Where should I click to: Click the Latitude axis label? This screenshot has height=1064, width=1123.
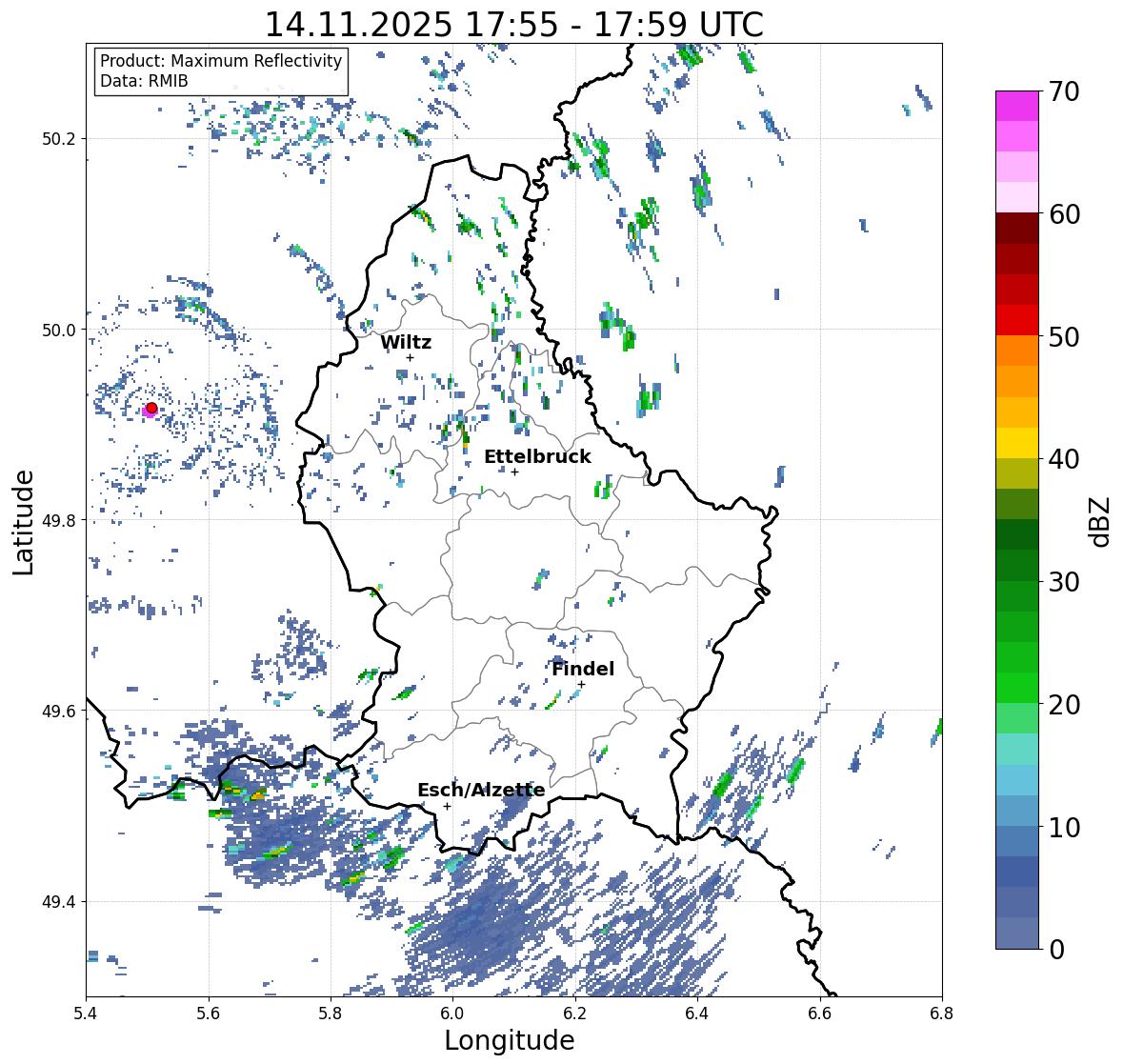coord(23,522)
